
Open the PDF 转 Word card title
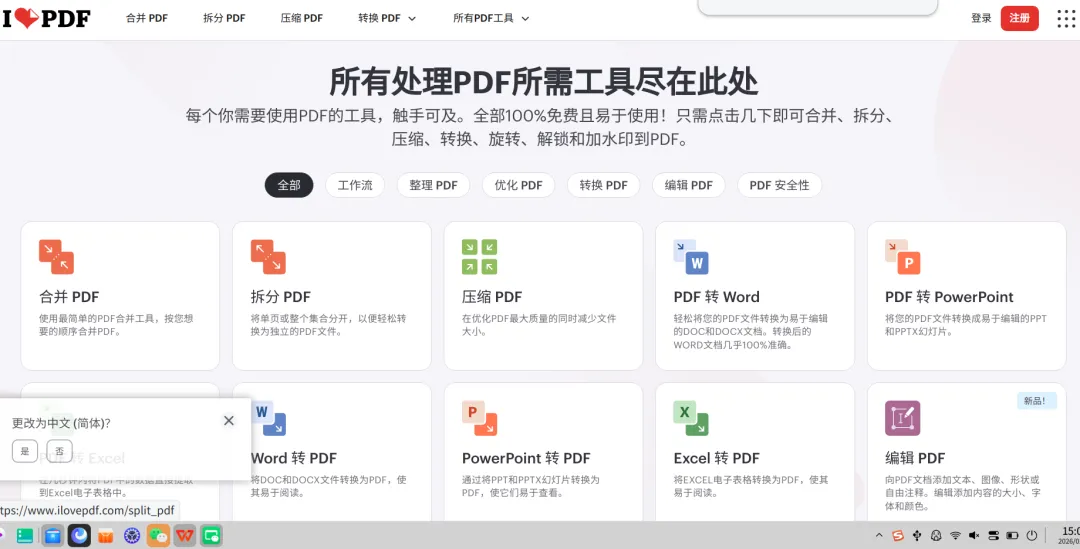716,297
